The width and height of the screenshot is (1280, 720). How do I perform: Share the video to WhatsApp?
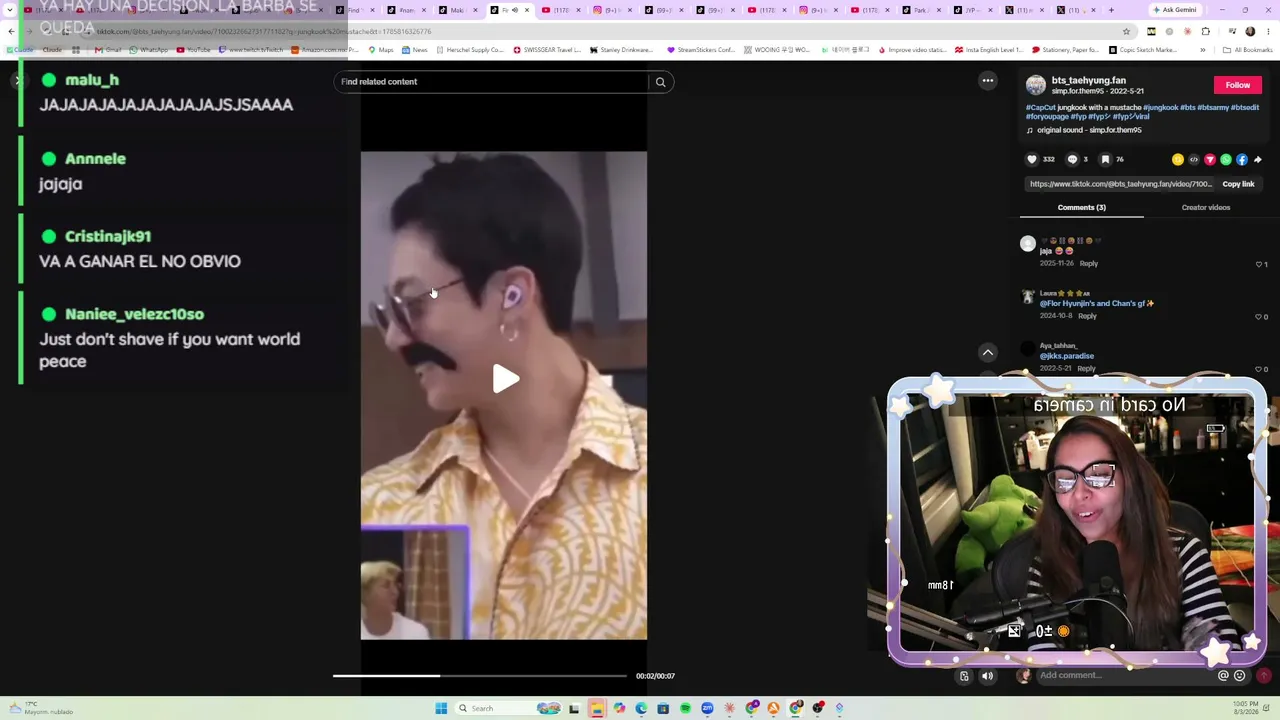click(x=1226, y=159)
